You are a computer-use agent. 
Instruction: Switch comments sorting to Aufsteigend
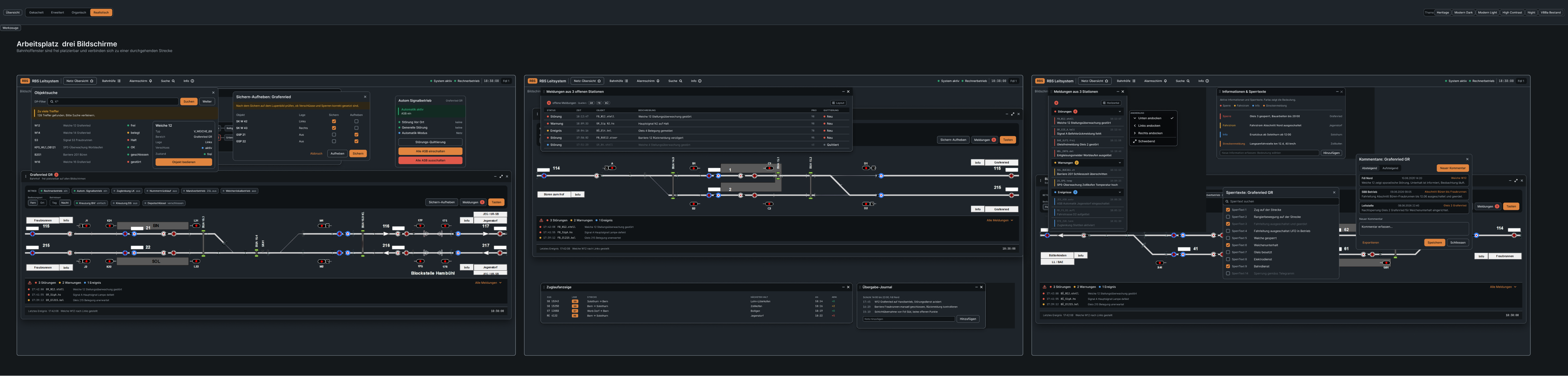pyautogui.click(x=1390, y=168)
